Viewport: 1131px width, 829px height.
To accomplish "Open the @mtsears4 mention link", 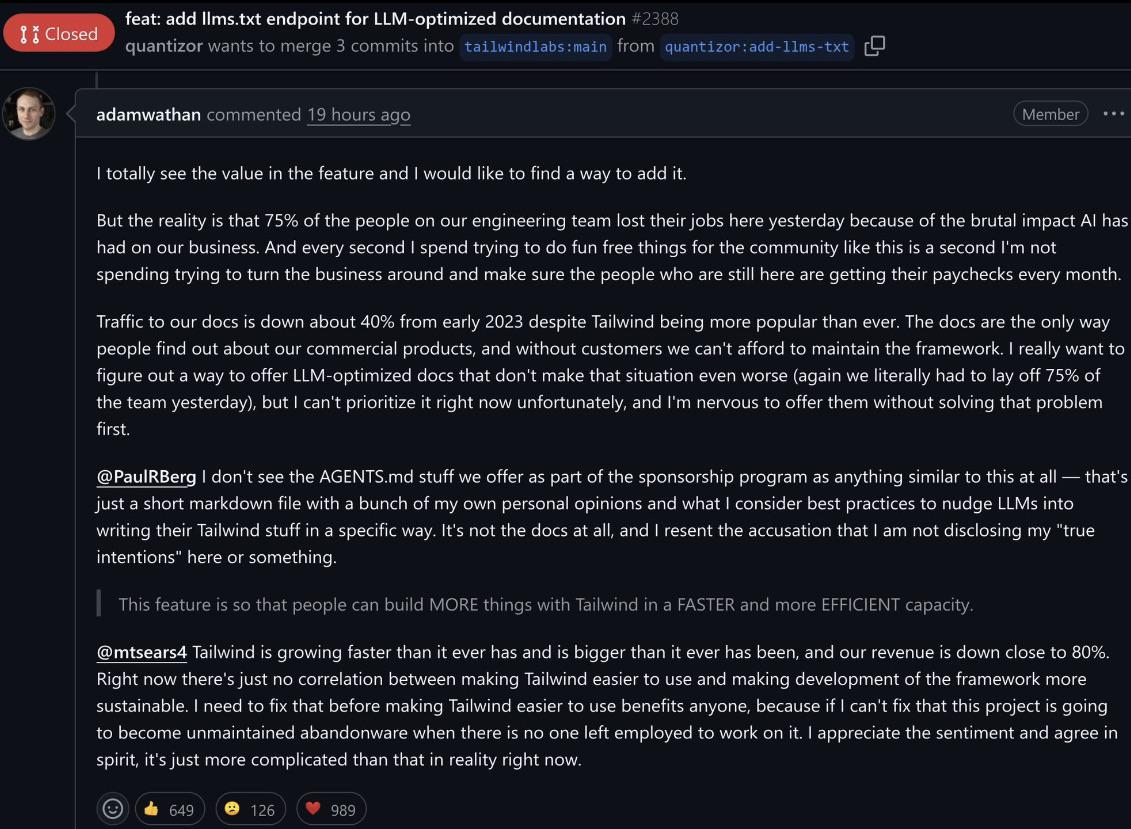I will [x=140, y=651].
